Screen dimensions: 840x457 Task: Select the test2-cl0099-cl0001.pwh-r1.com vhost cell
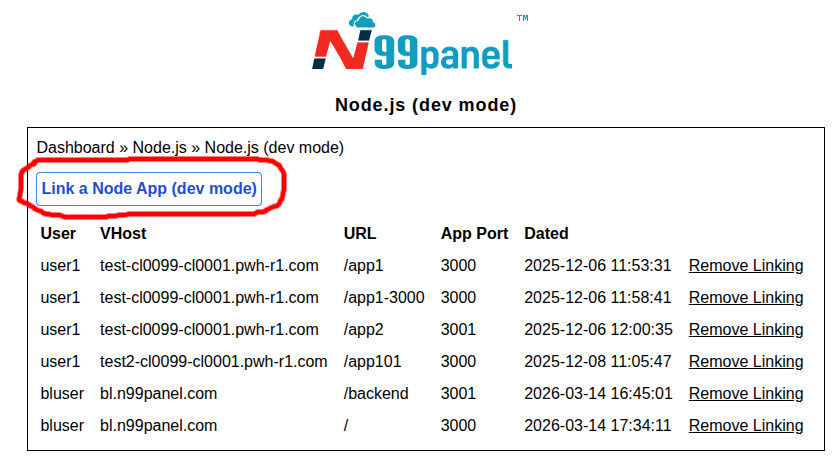coord(213,362)
